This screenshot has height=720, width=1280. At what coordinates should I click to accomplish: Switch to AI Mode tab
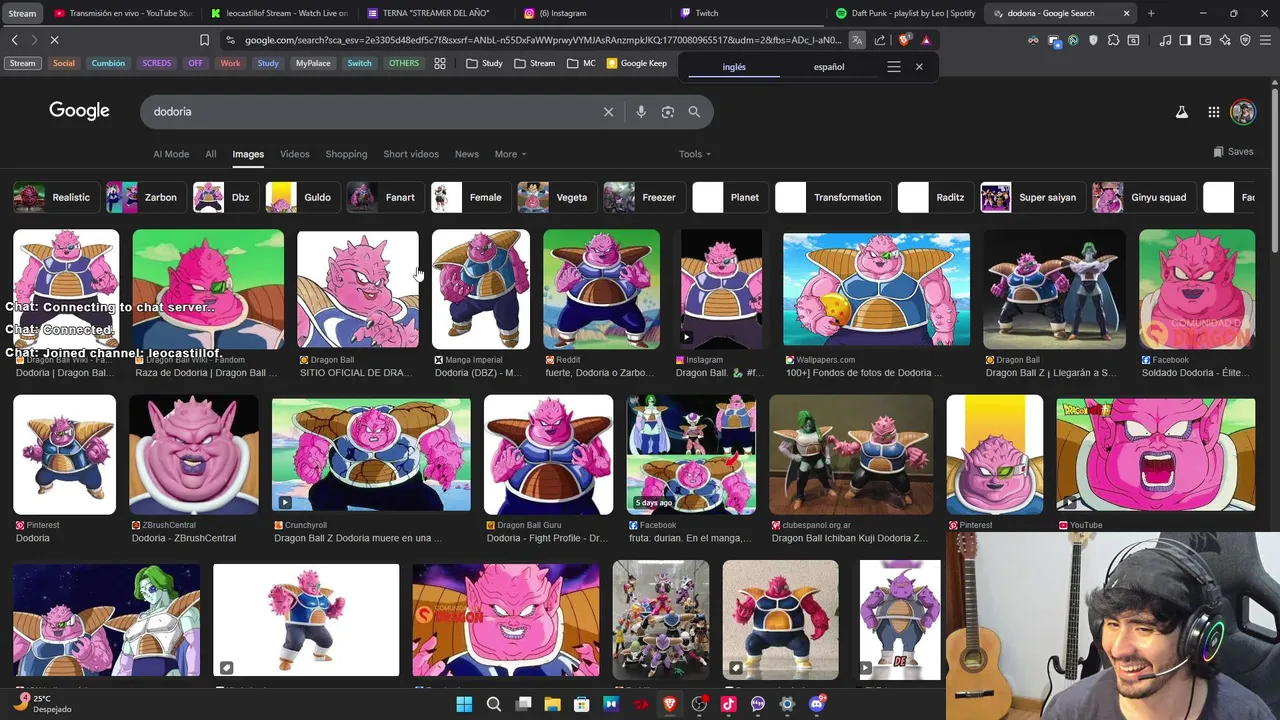click(x=171, y=154)
